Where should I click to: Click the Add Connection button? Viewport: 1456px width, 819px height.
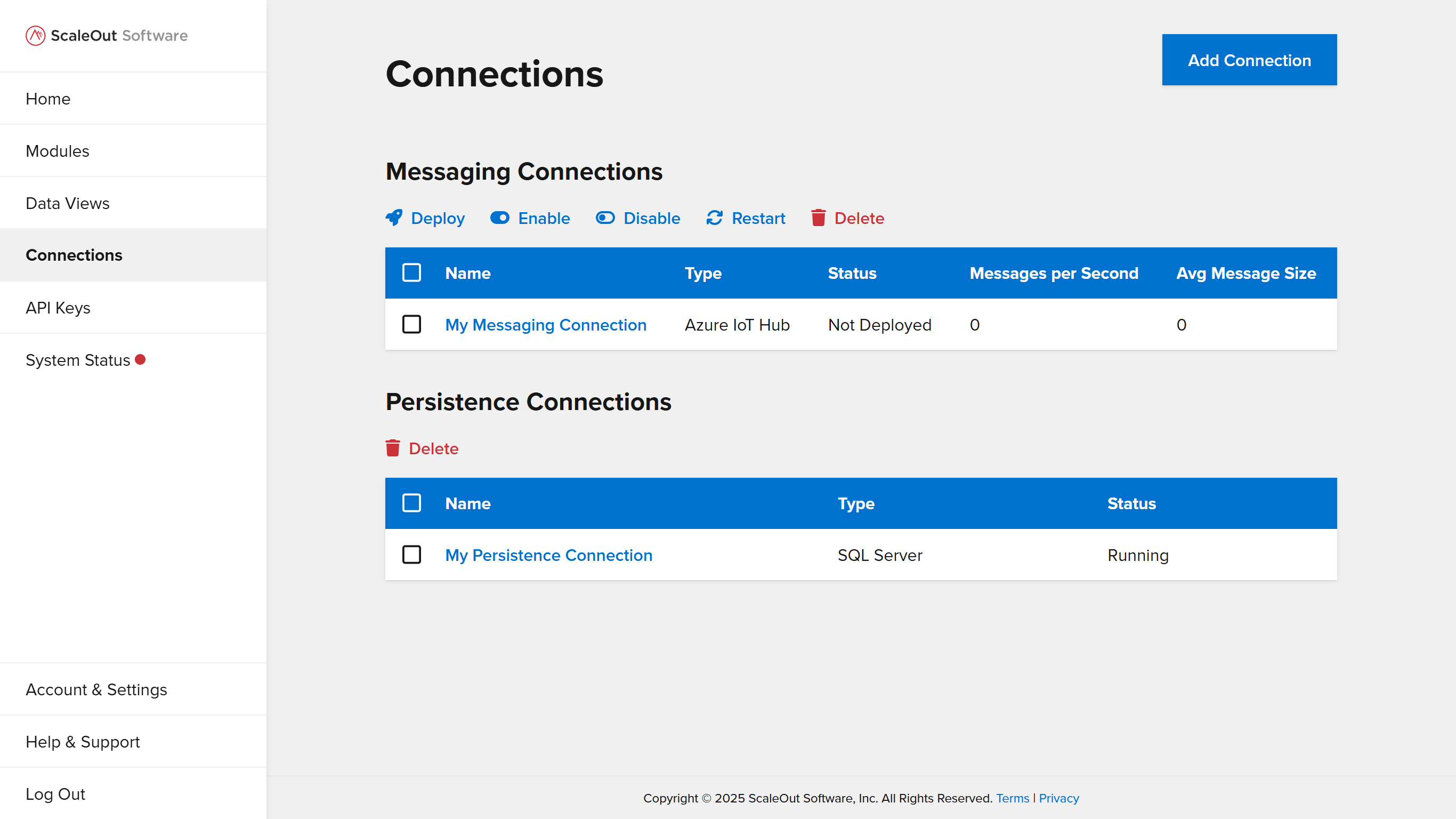coord(1249,60)
